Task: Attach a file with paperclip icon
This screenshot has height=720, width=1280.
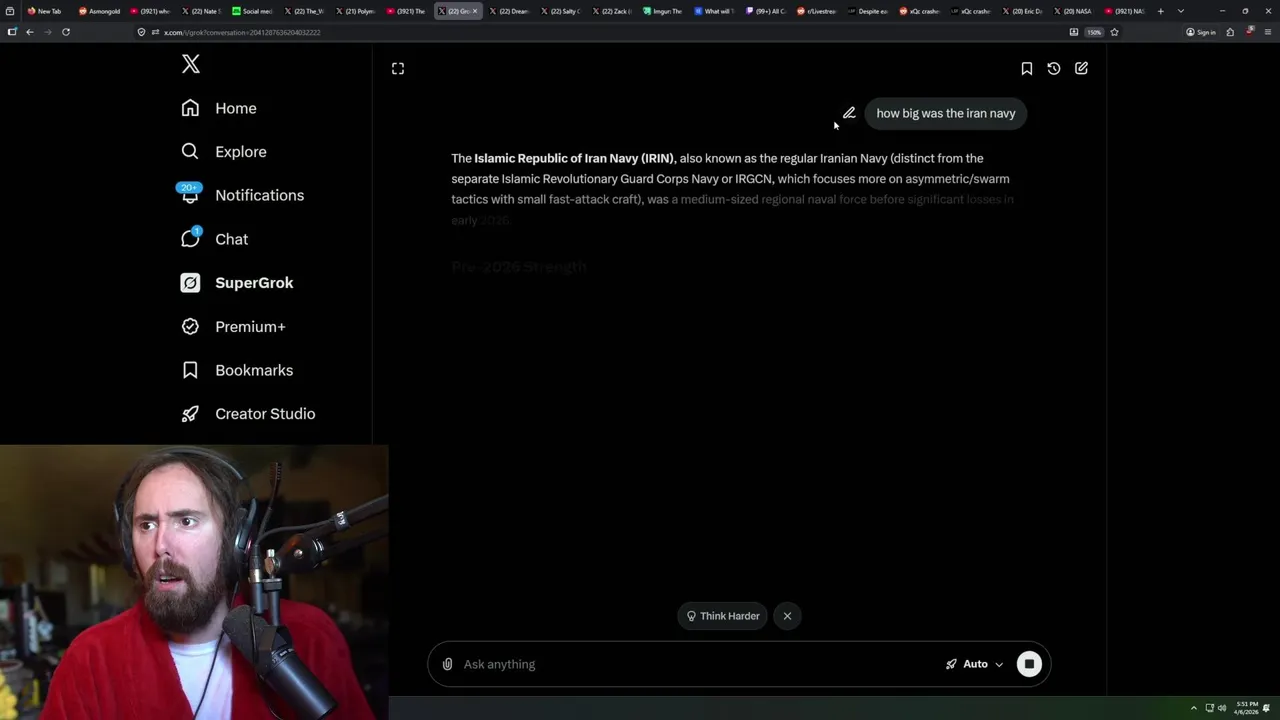Action: pos(447,664)
